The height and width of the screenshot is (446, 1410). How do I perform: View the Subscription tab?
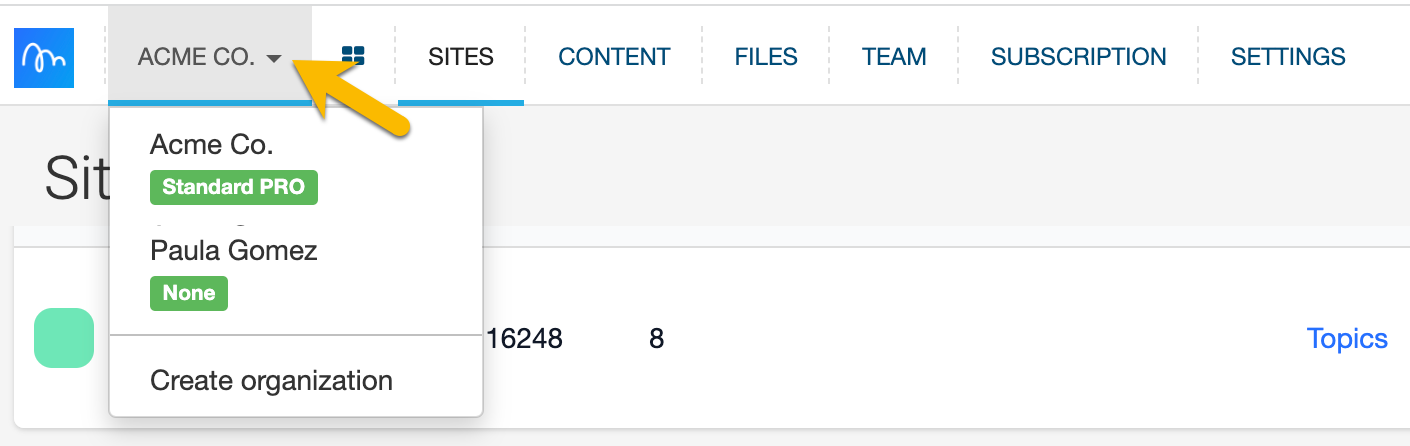(x=1078, y=57)
